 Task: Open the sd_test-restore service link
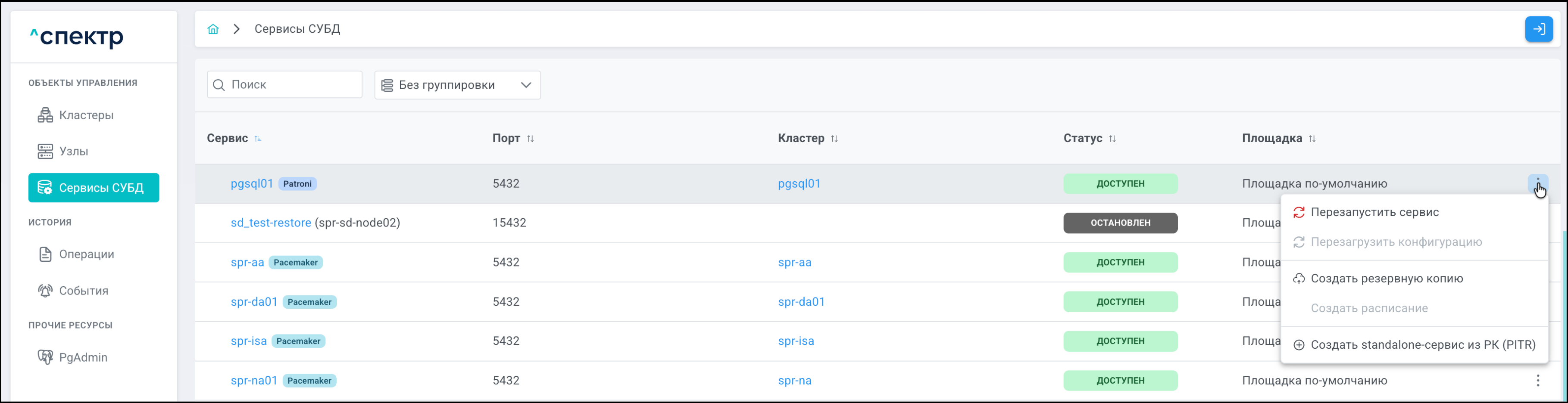tap(271, 223)
